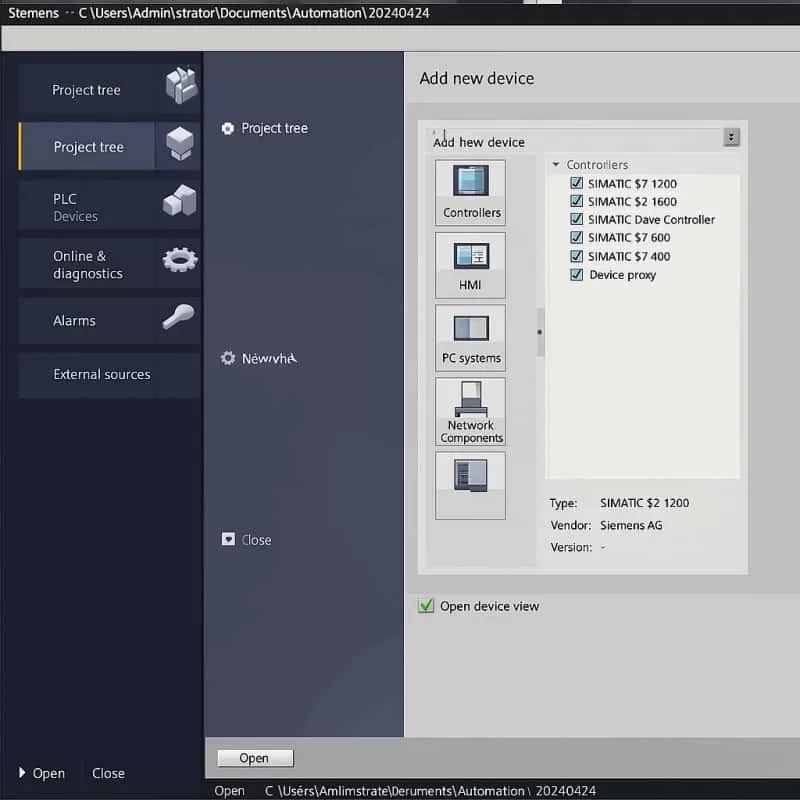Toggle the SIMATIC $7 400 checkbox
Viewport: 800px width, 800px height.
point(577,256)
